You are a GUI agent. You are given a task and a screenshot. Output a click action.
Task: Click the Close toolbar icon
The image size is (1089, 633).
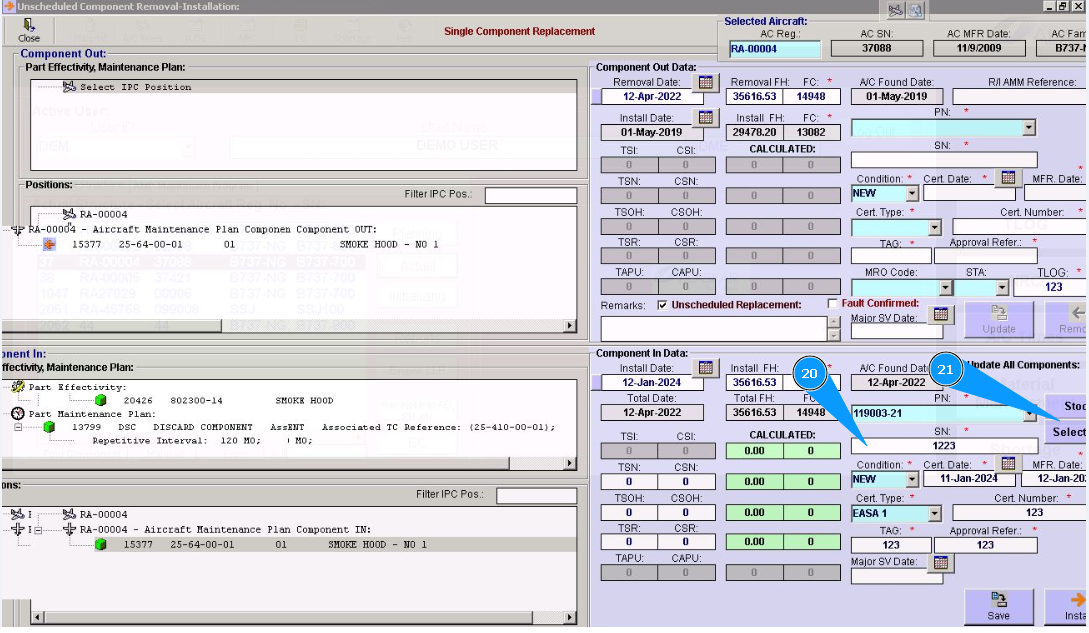click(x=29, y=30)
